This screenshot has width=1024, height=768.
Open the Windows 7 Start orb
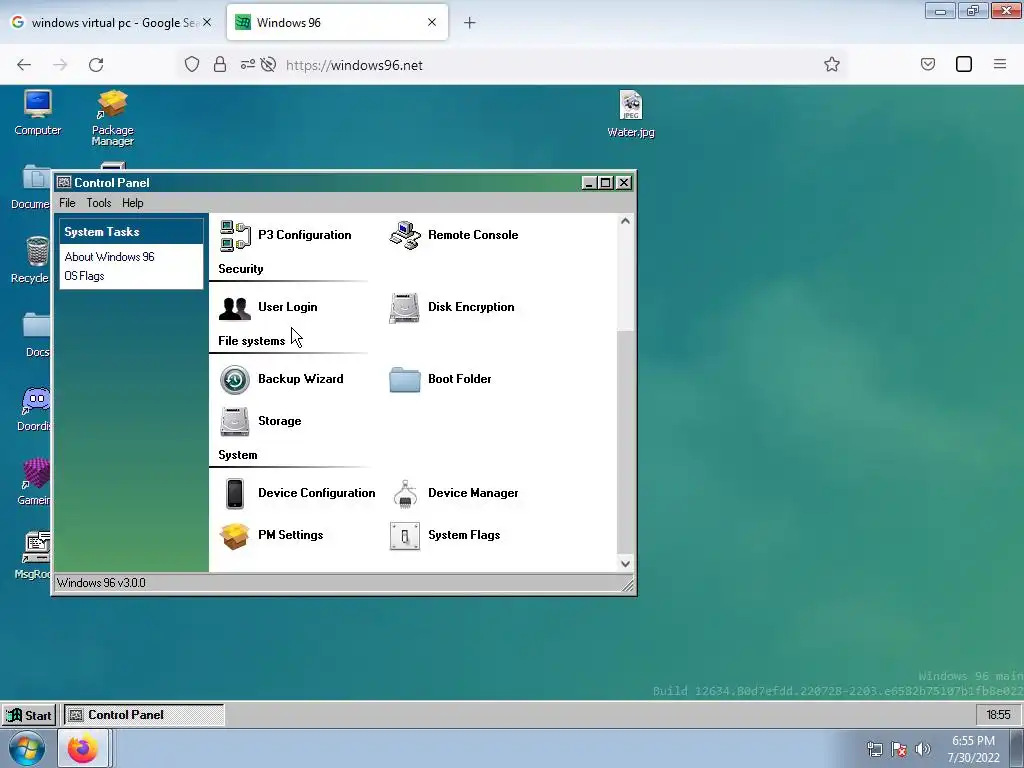[27, 748]
